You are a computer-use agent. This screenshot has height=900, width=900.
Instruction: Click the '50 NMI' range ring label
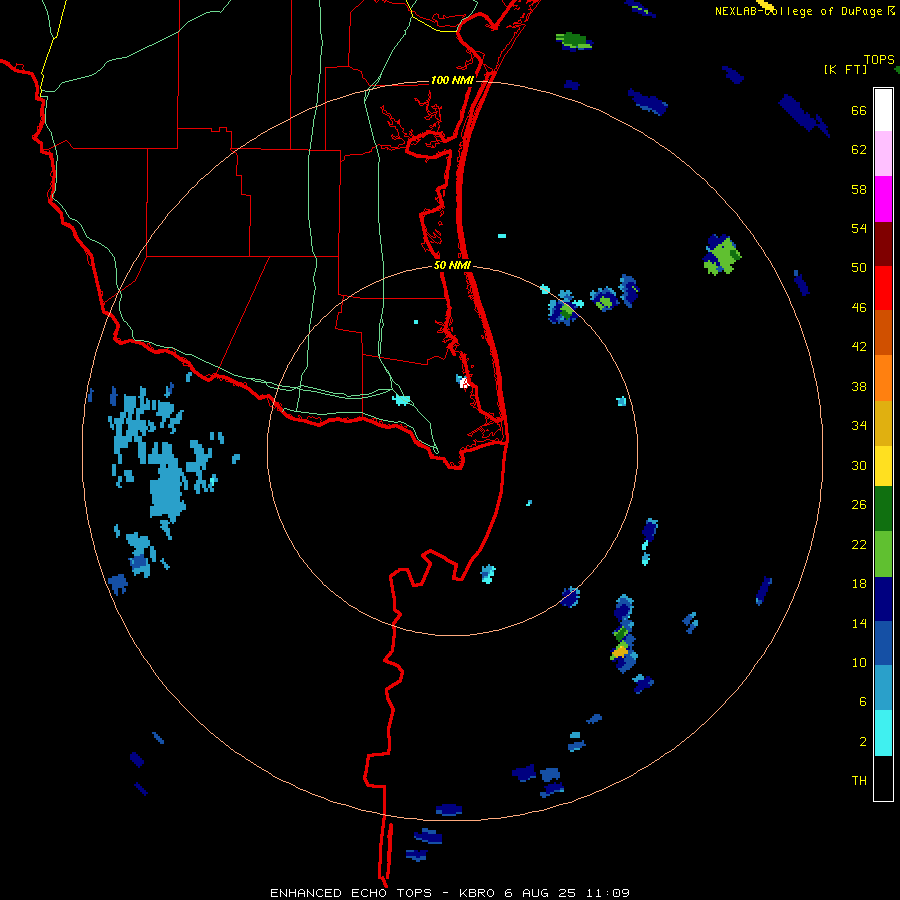452,265
